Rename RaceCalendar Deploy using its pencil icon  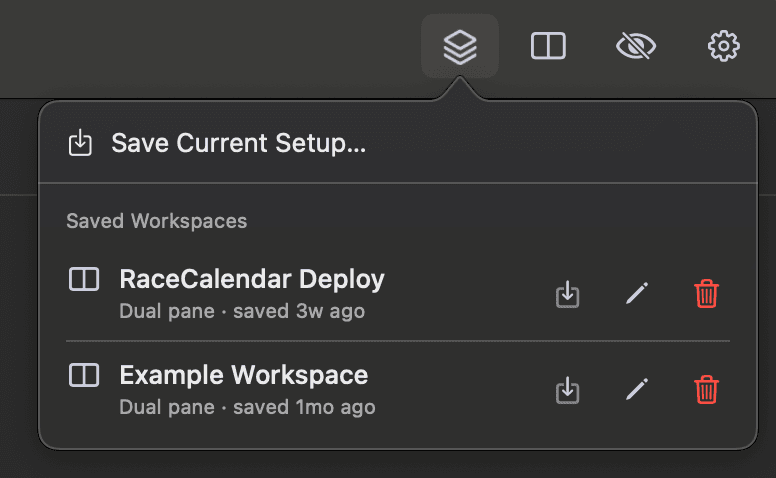click(x=637, y=294)
